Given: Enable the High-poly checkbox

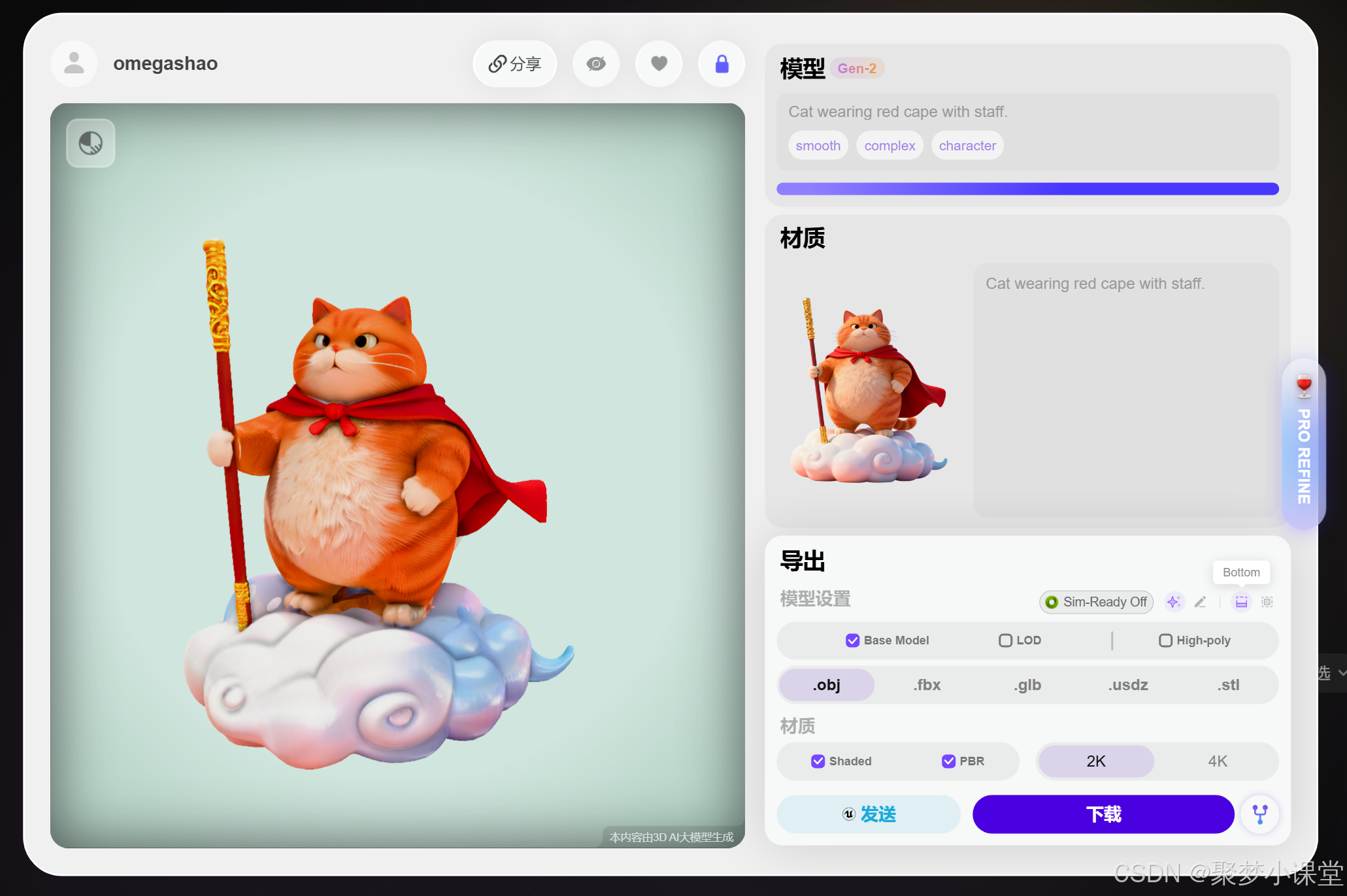Looking at the screenshot, I should click(x=1165, y=640).
